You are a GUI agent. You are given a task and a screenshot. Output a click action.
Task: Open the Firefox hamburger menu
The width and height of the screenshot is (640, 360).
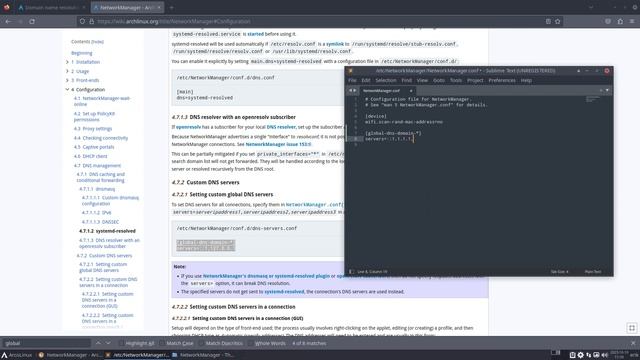(x=632, y=21)
